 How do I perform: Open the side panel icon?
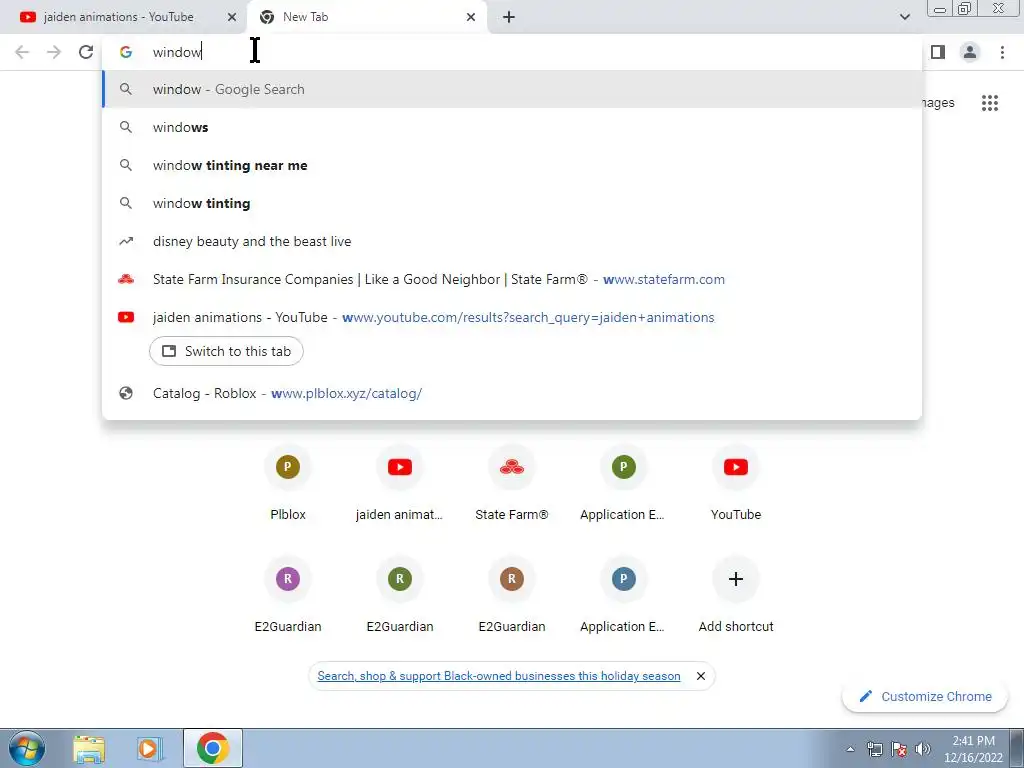(x=938, y=52)
